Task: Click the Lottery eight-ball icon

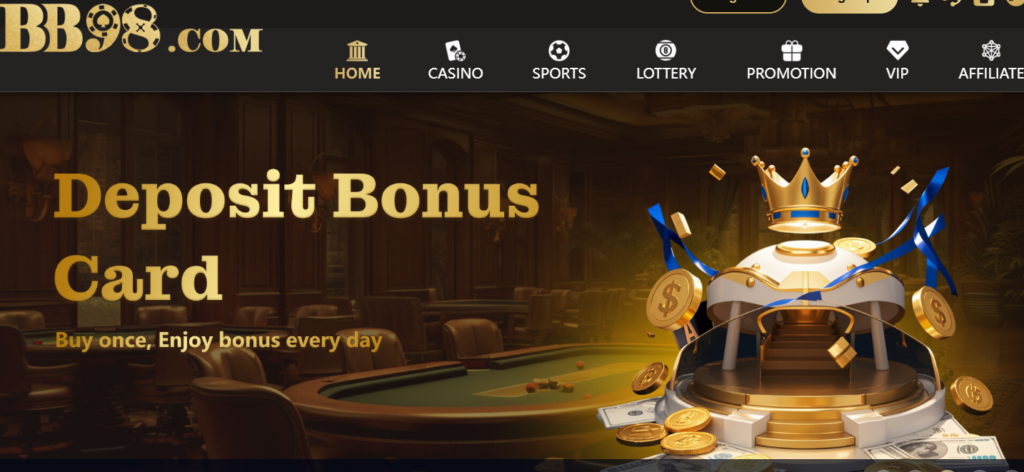Action: click(x=665, y=51)
